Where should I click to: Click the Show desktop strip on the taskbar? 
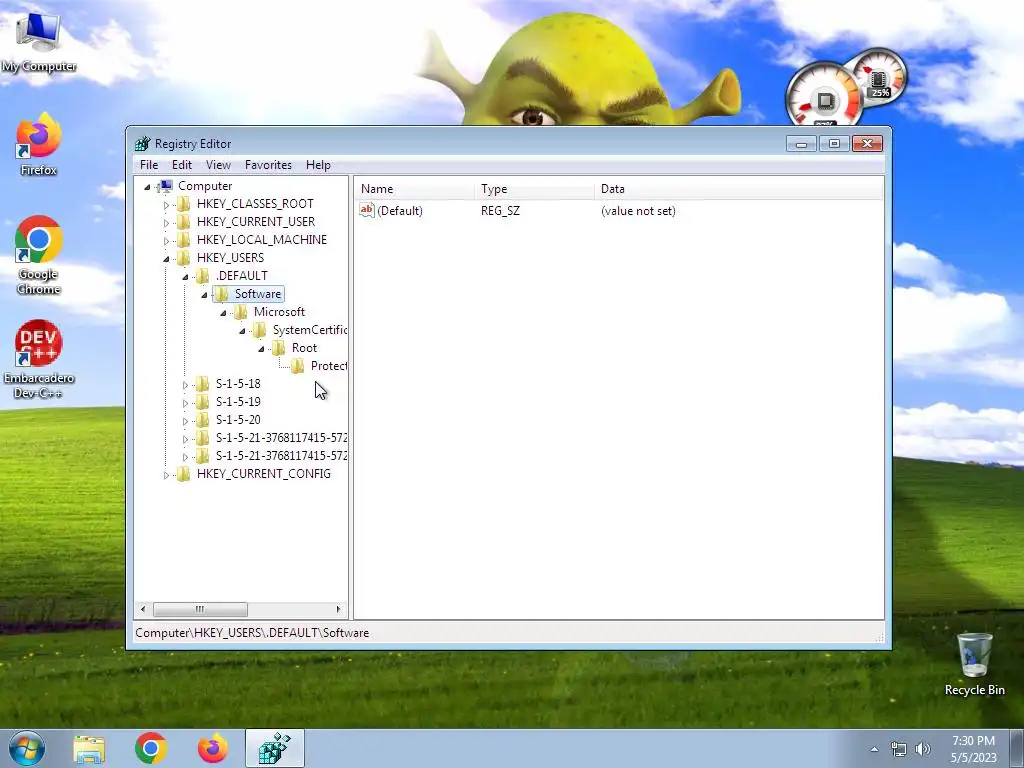tap(1016, 749)
